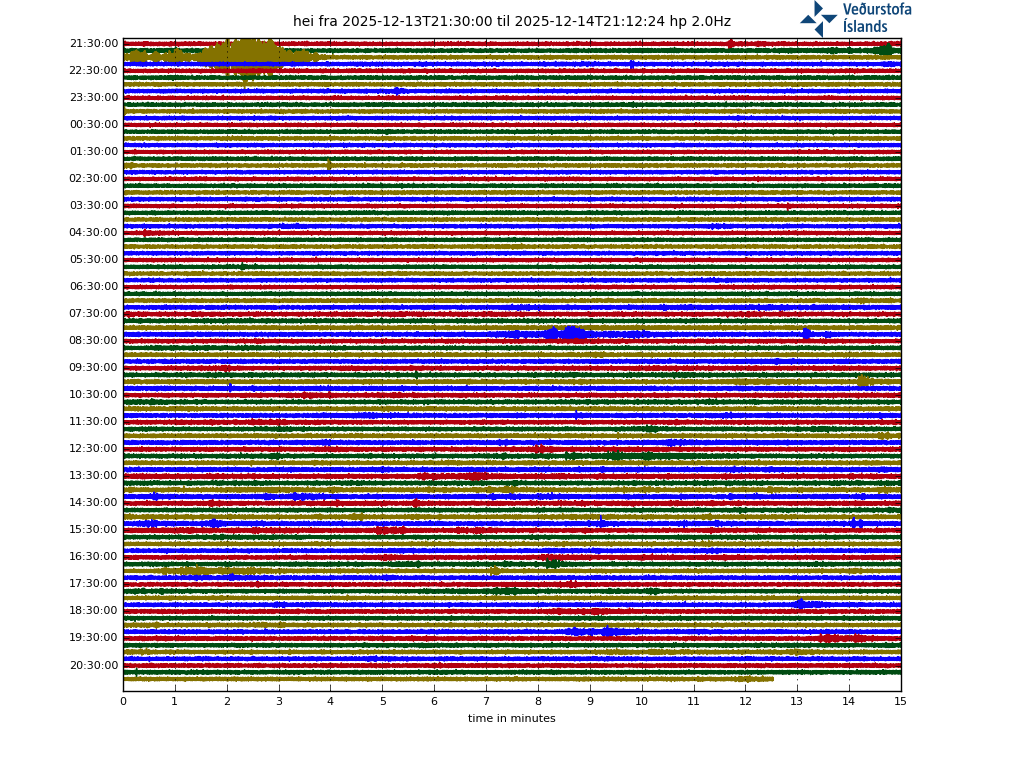
Task: Click the 15 tick on the minutes axis
Action: click(900, 702)
